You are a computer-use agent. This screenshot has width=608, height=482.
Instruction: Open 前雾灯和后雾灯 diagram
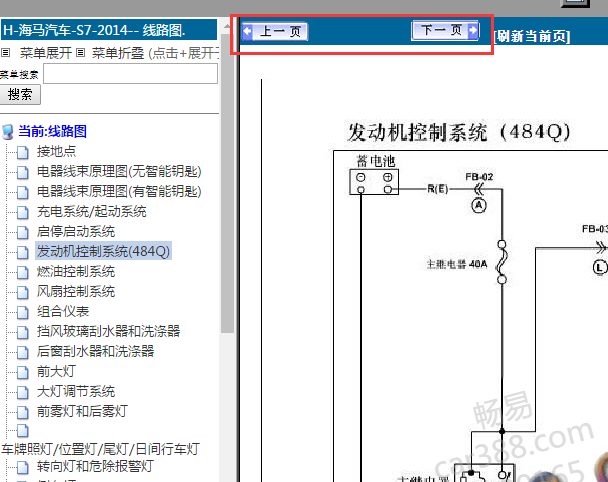[x=82, y=411]
